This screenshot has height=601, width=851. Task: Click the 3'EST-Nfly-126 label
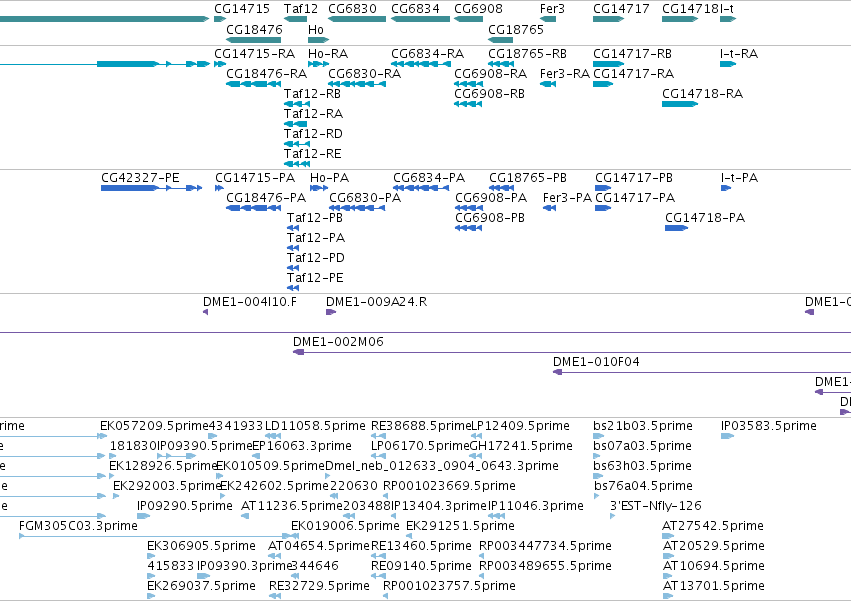pos(656,506)
